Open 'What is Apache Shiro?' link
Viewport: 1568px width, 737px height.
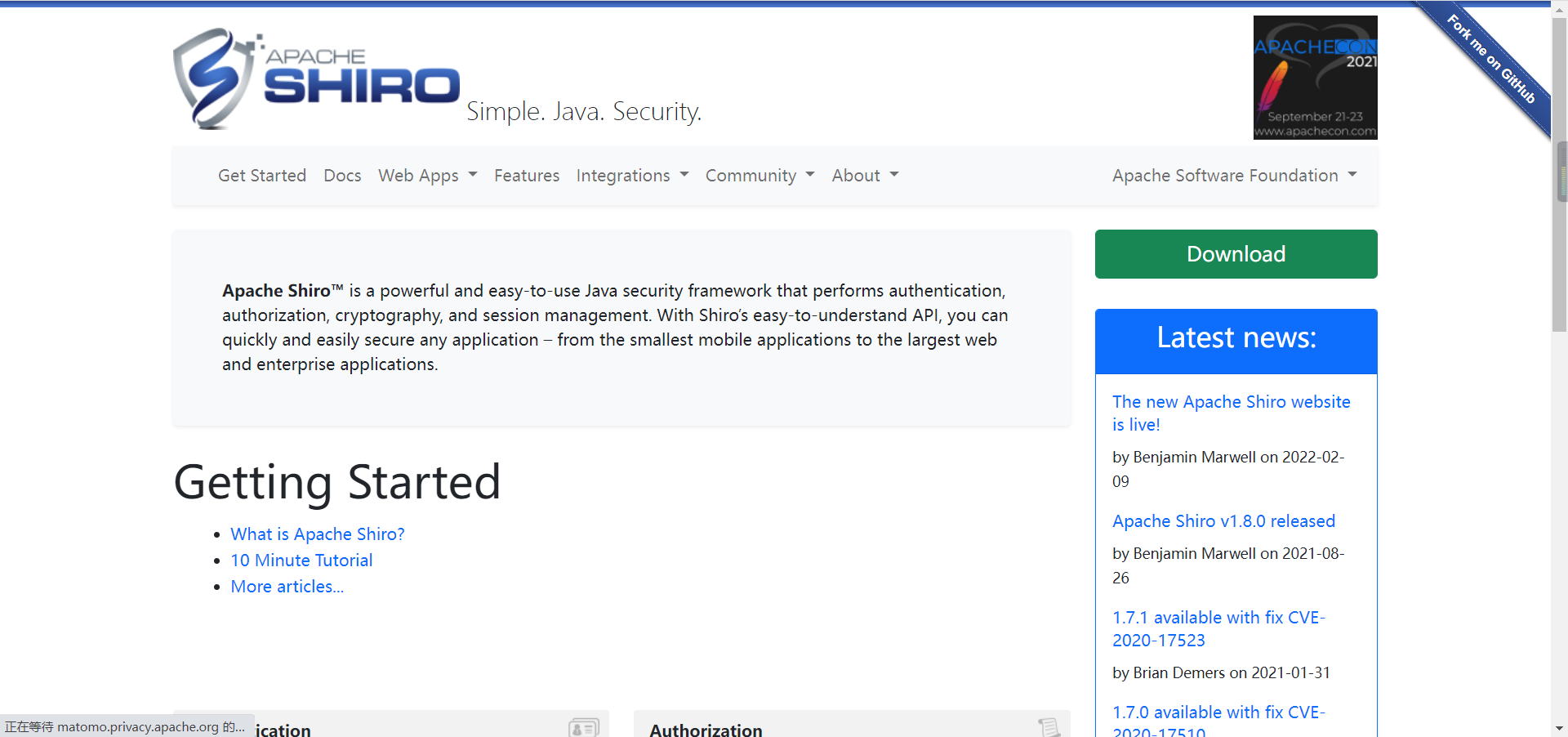point(318,534)
